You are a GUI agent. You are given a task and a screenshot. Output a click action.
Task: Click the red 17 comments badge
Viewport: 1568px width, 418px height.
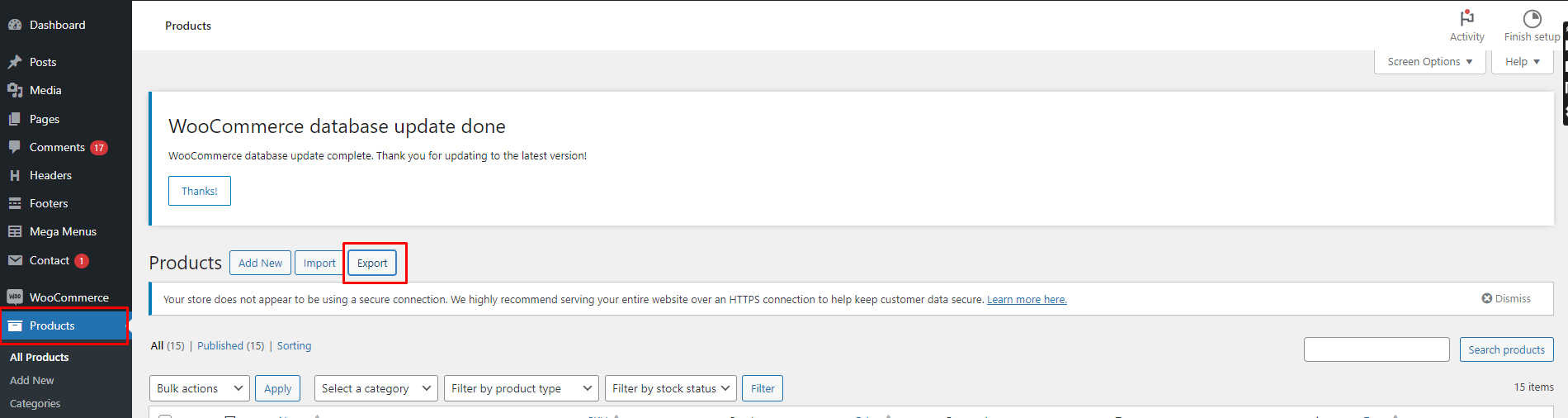pyautogui.click(x=99, y=148)
